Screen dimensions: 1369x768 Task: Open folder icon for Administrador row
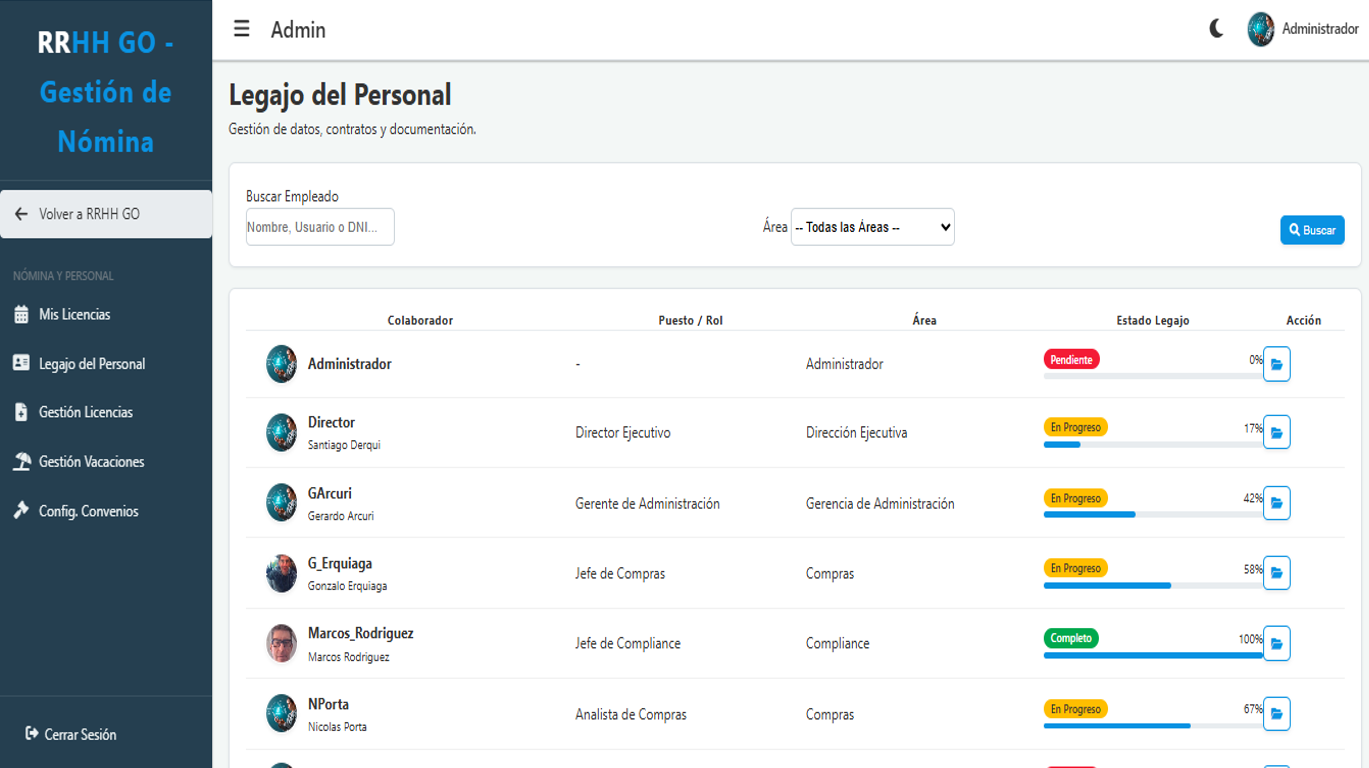click(1276, 364)
